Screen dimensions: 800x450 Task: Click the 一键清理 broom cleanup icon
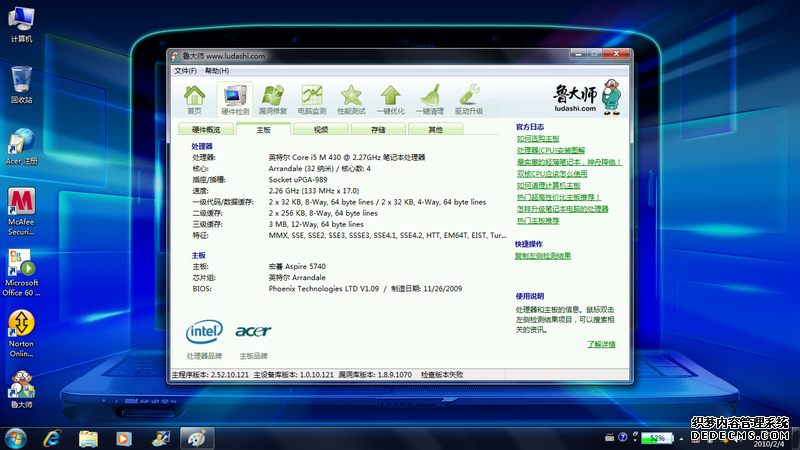pyautogui.click(x=430, y=99)
